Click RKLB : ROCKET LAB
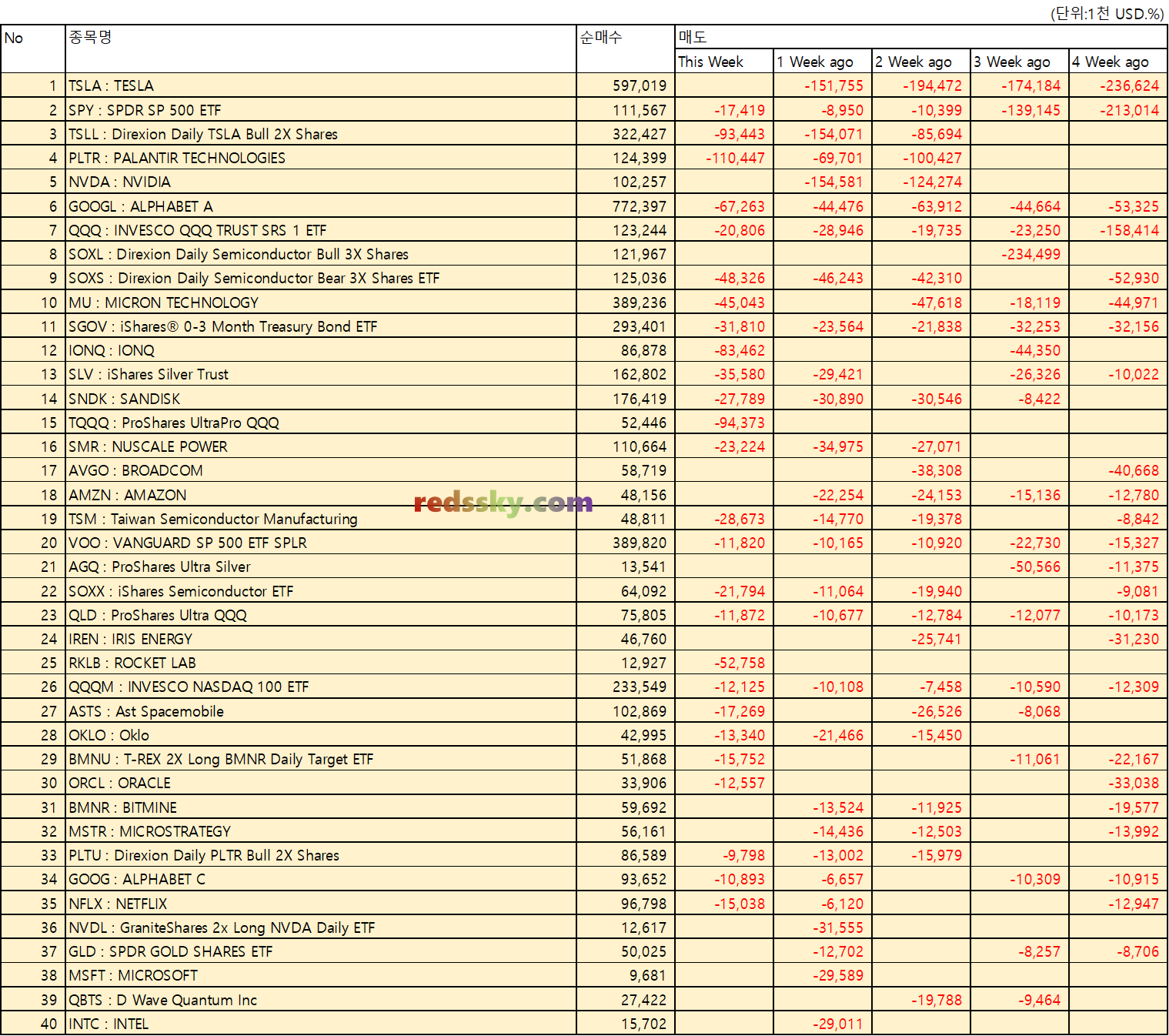The image size is (1169, 1036). pos(132,663)
